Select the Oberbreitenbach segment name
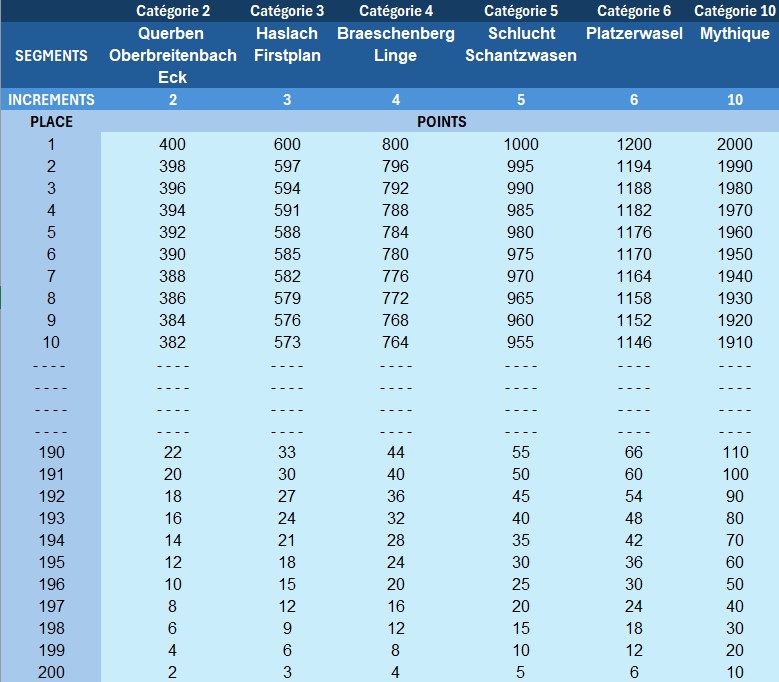 click(x=173, y=55)
